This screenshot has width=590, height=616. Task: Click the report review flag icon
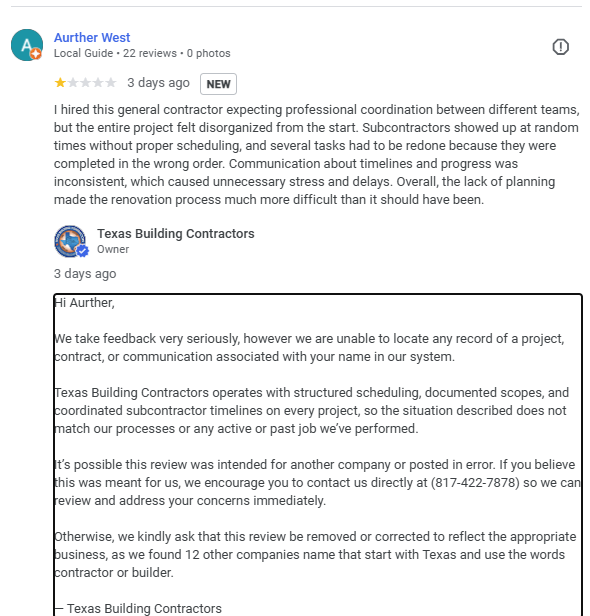pos(560,47)
